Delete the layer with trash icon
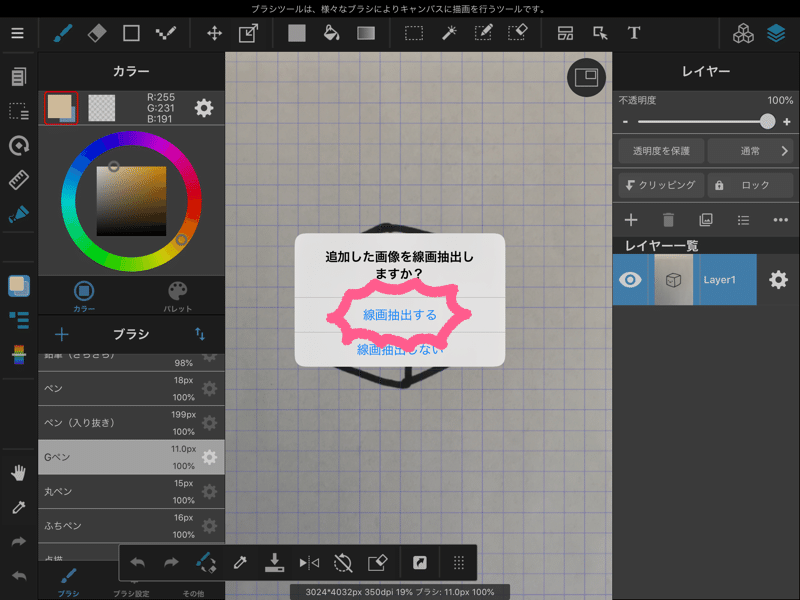Image resolution: width=800 pixels, height=600 pixels. pyautogui.click(x=668, y=220)
